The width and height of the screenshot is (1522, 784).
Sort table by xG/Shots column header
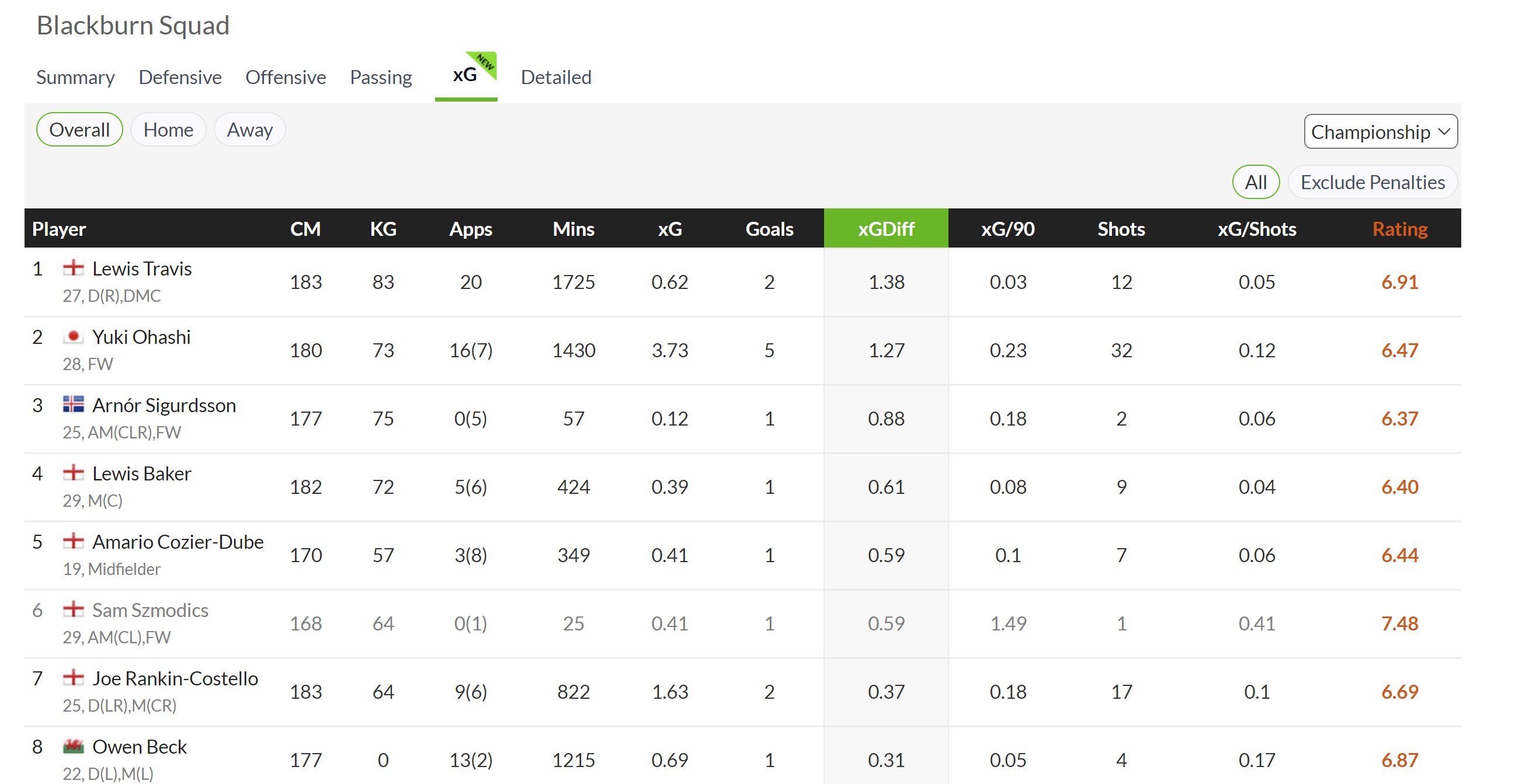click(1257, 228)
